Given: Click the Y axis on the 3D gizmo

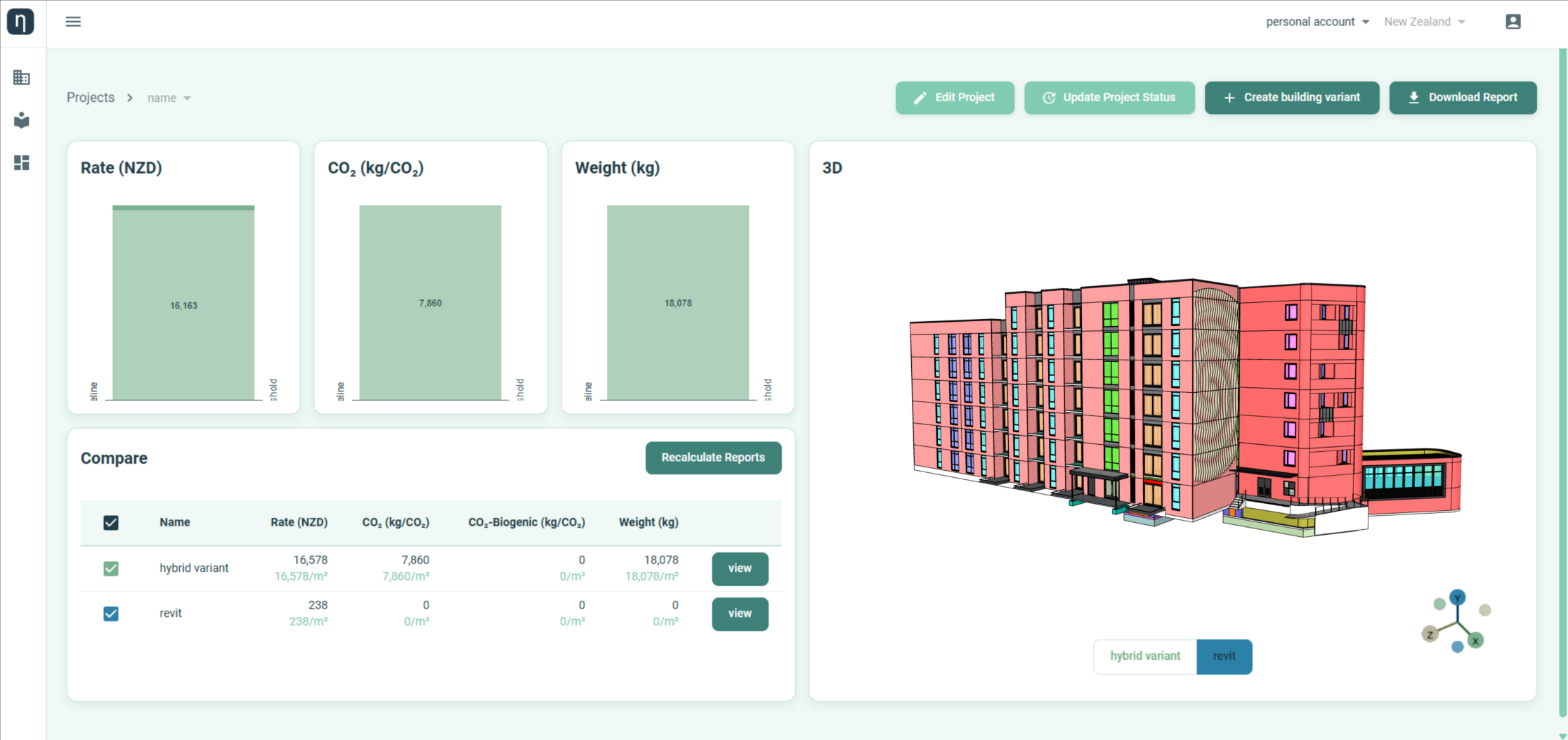Looking at the screenshot, I should 1458,598.
